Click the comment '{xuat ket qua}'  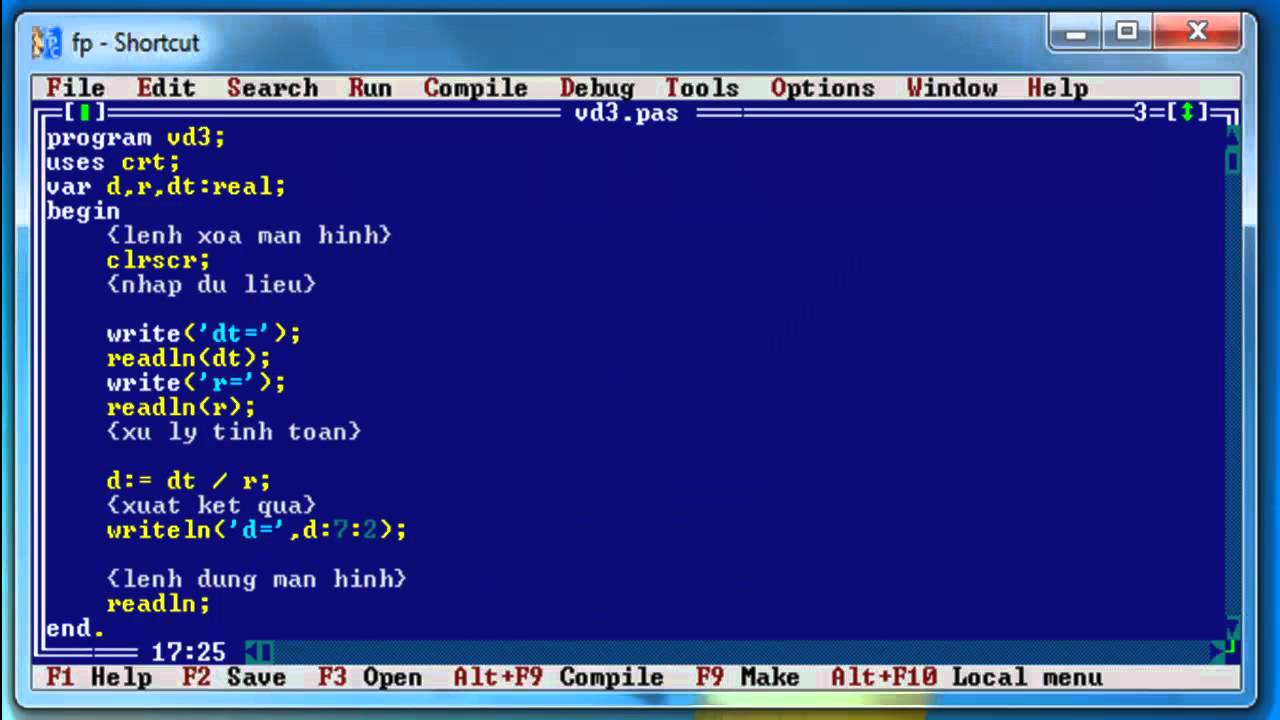coord(211,505)
